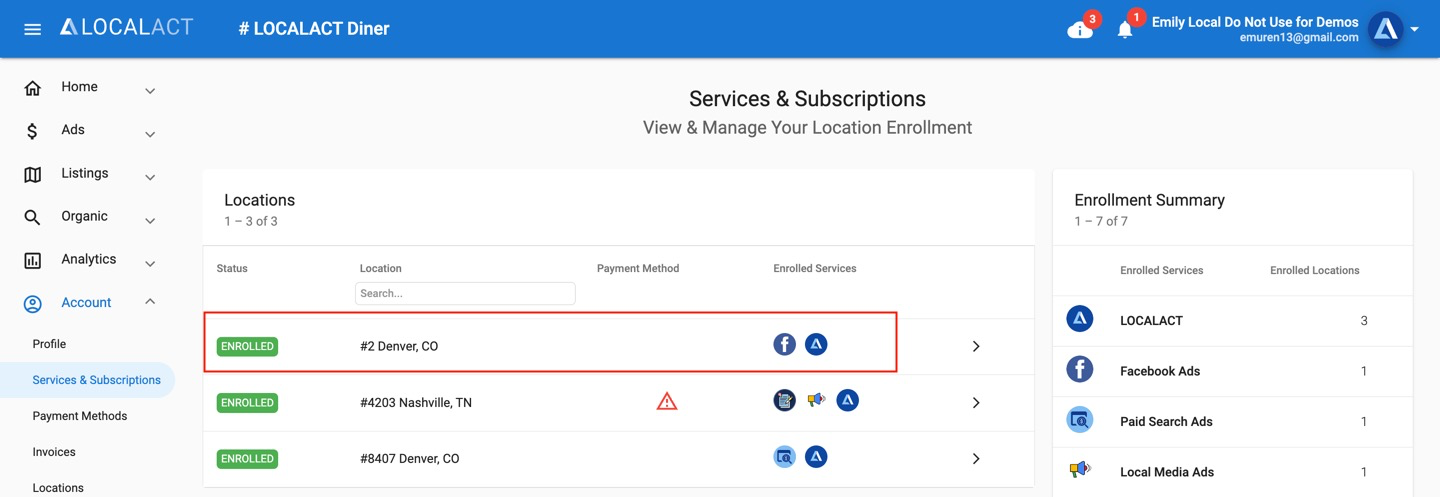Expand the Listings menu chevron
Viewport: 1440px width, 497px height.
(x=150, y=177)
